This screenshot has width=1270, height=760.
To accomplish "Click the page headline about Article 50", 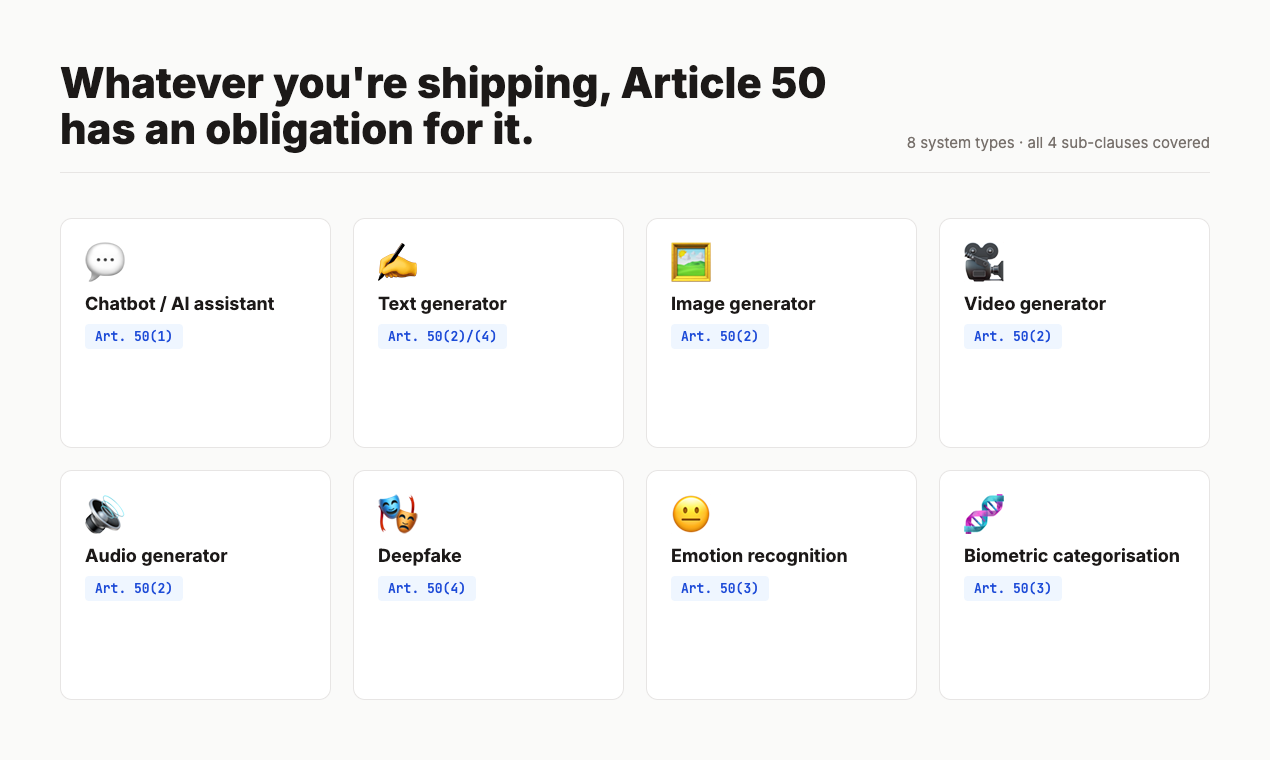I will [443, 106].
